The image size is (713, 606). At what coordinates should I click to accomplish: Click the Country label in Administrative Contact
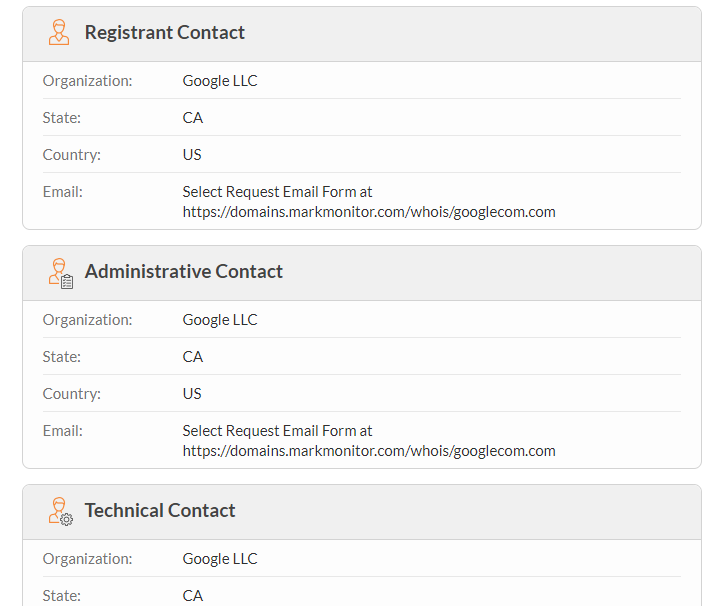point(72,394)
